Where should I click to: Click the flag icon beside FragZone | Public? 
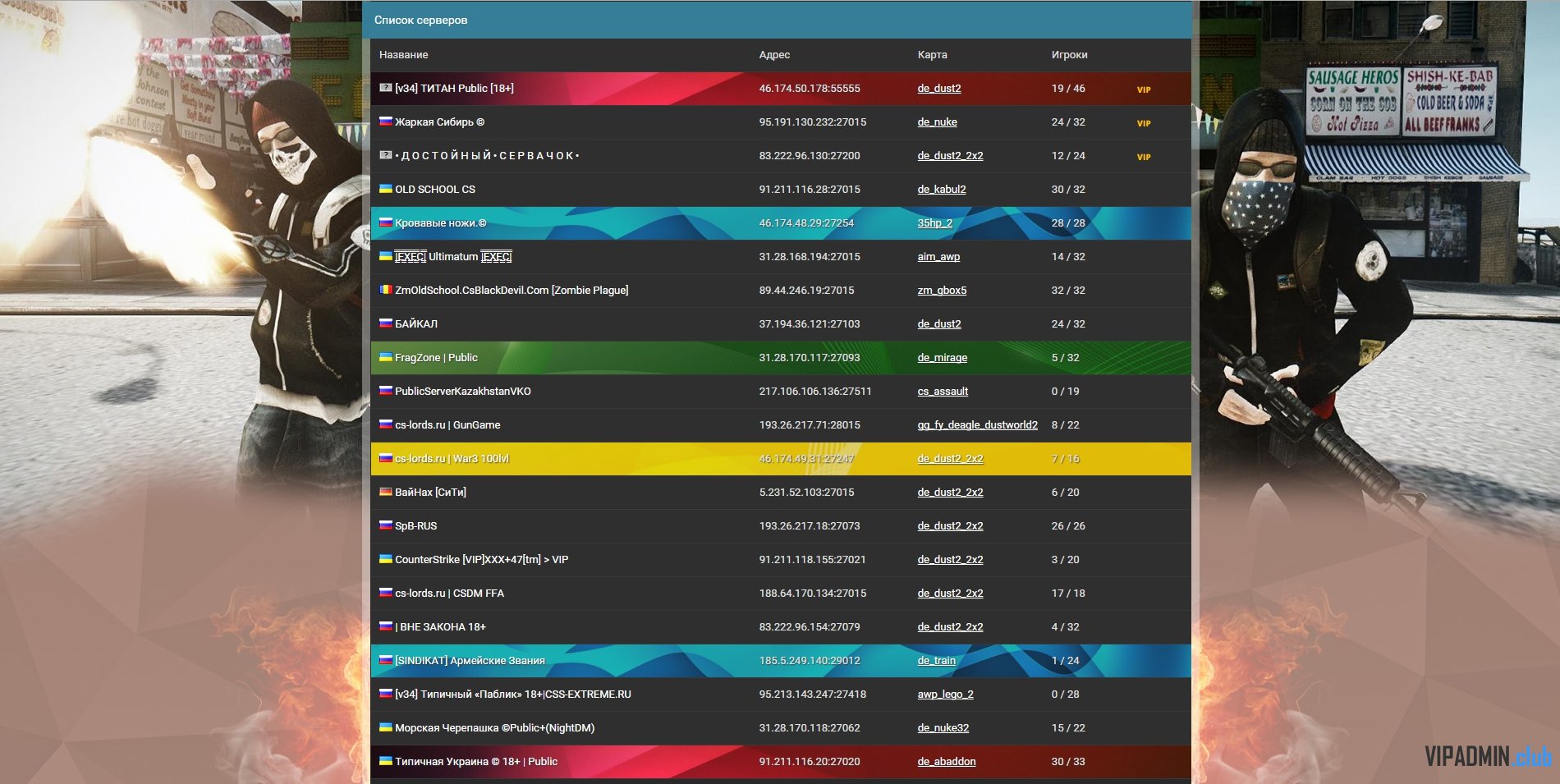point(385,356)
